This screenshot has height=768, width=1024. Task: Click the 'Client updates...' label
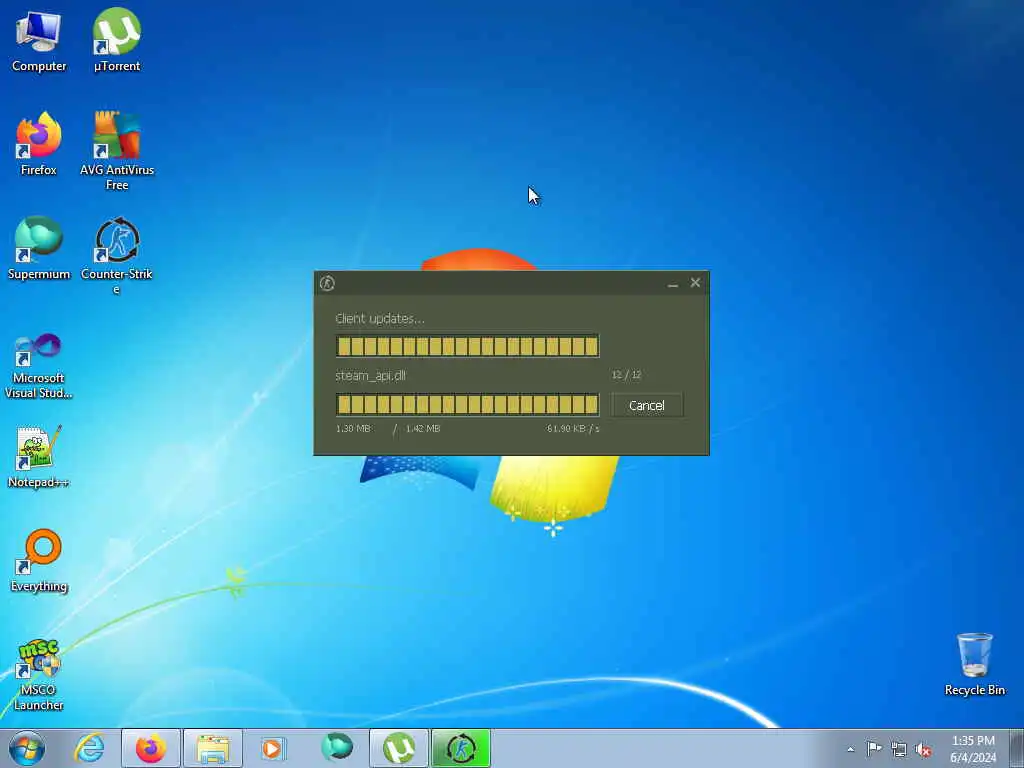(379, 319)
